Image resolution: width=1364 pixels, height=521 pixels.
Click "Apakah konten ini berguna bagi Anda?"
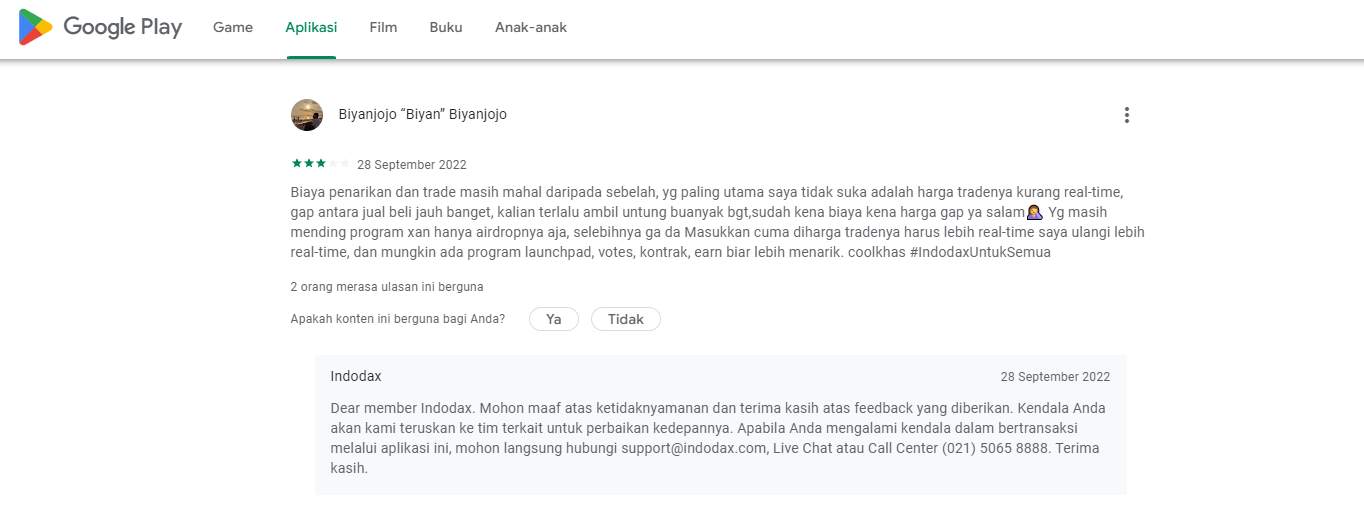point(398,319)
